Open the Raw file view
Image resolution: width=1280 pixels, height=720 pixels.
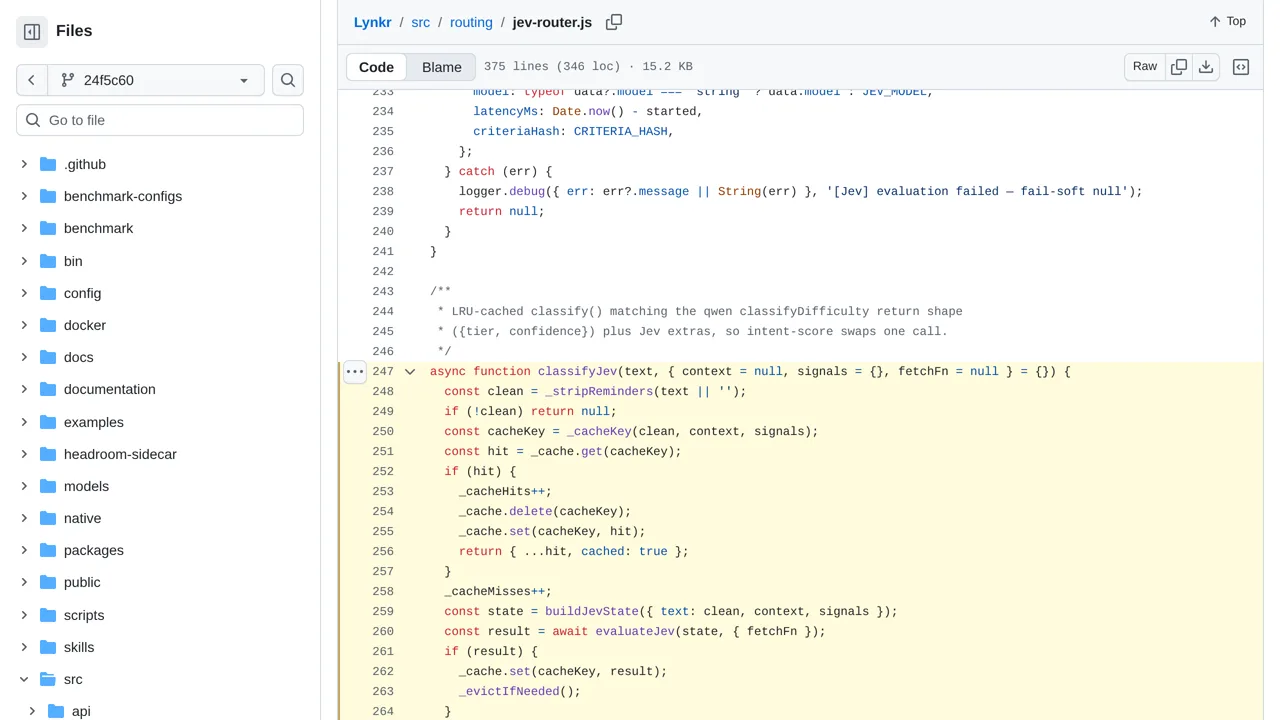pyautogui.click(x=1145, y=67)
